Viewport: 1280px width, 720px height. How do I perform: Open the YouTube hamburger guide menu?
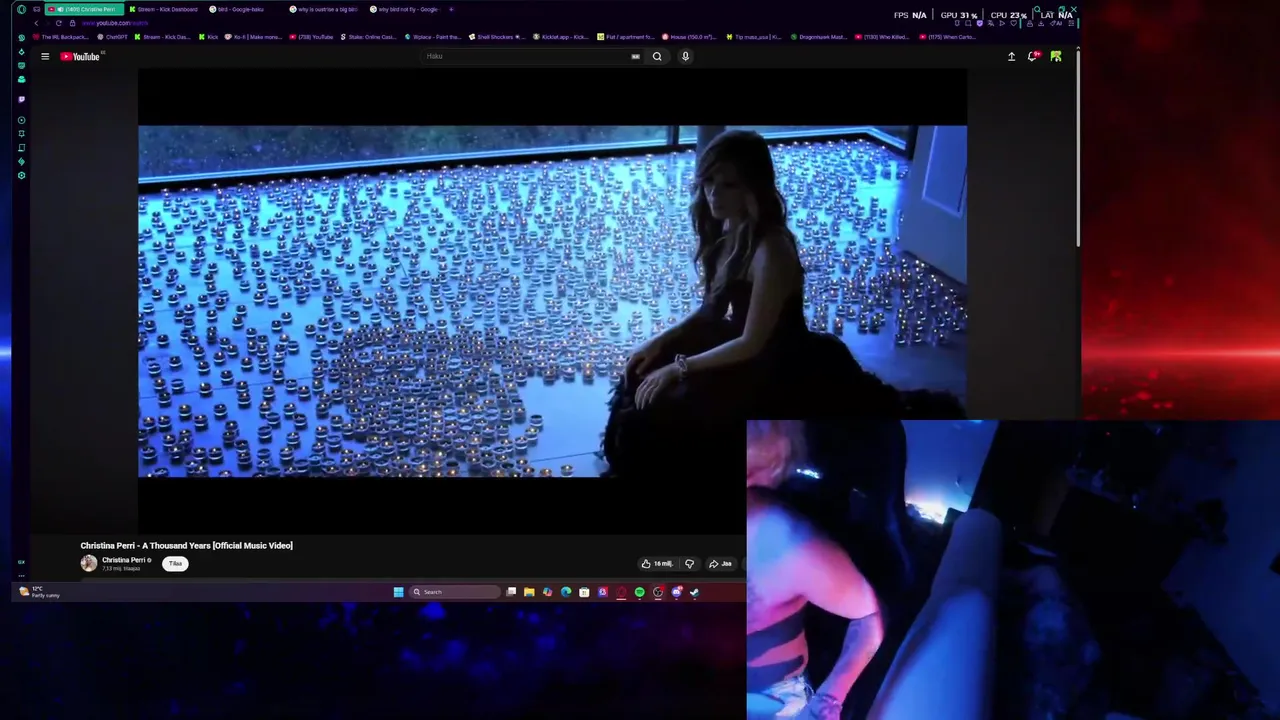[x=45, y=56]
